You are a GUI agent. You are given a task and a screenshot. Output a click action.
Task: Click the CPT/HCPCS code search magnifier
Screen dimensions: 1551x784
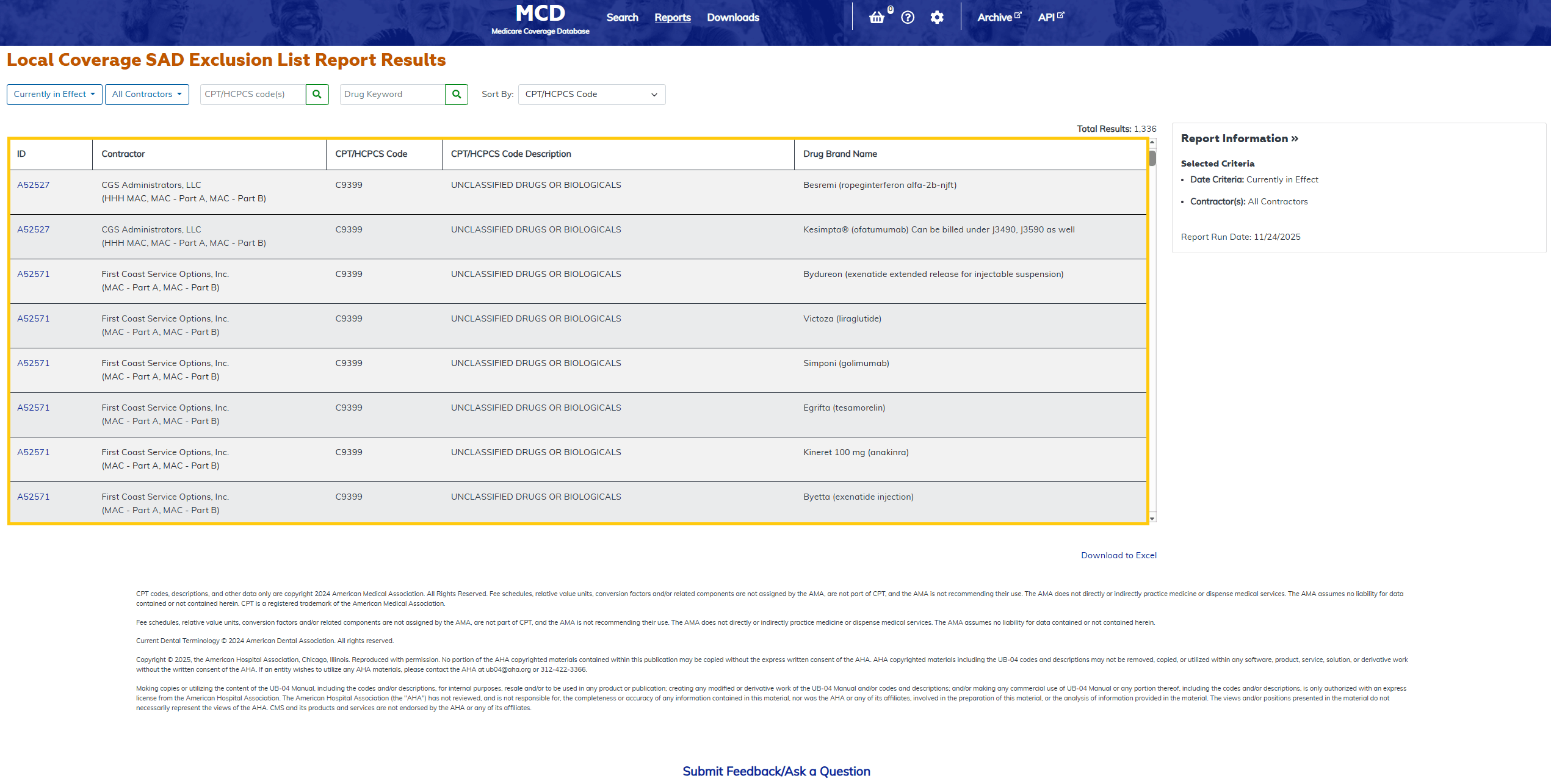[x=317, y=94]
